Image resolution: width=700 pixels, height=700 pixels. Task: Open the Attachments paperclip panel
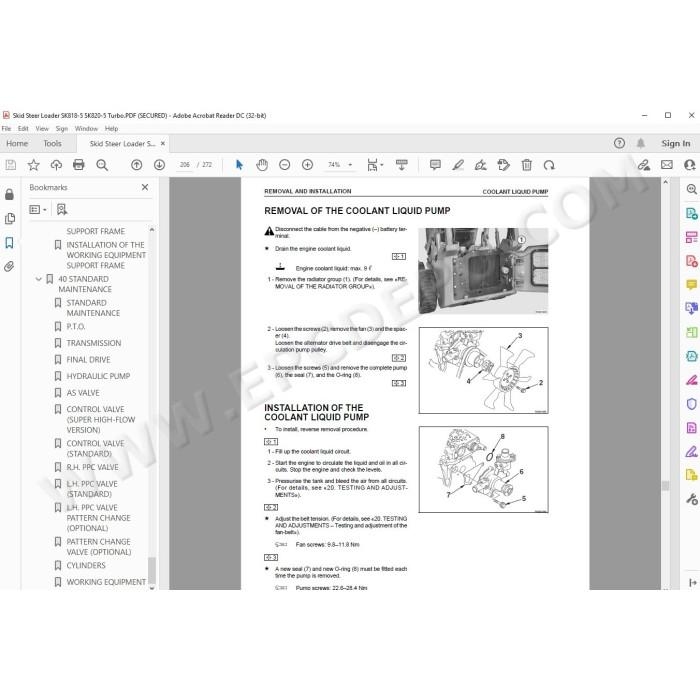9,267
